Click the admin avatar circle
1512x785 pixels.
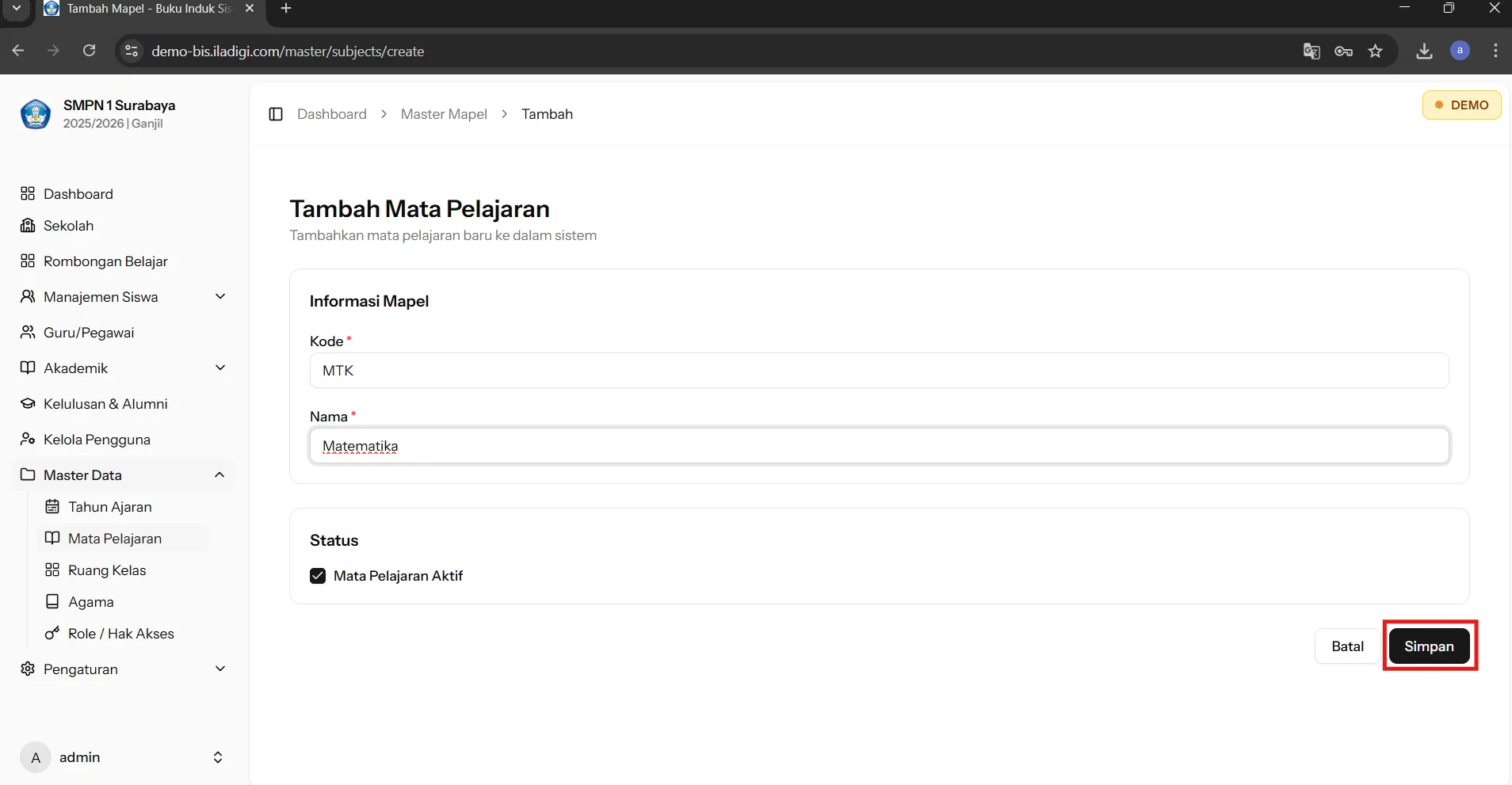[36, 757]
